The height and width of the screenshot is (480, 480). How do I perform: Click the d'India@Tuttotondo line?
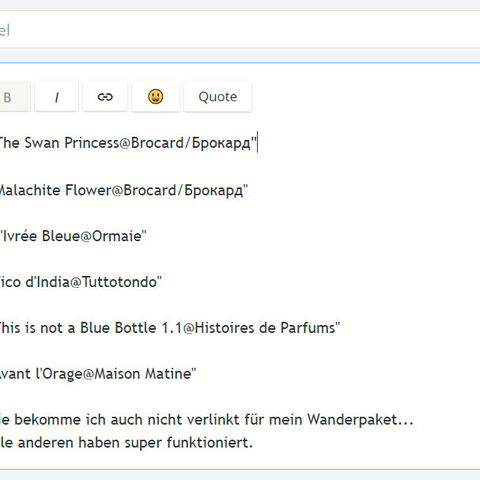(81, 282)
